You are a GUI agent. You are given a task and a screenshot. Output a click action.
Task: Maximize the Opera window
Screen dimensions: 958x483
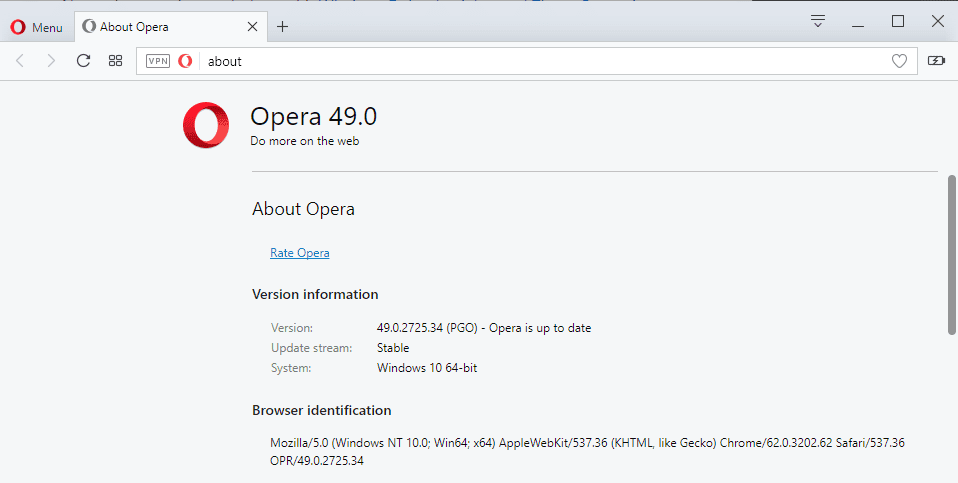pyautogui.click(x=898, y=21)
